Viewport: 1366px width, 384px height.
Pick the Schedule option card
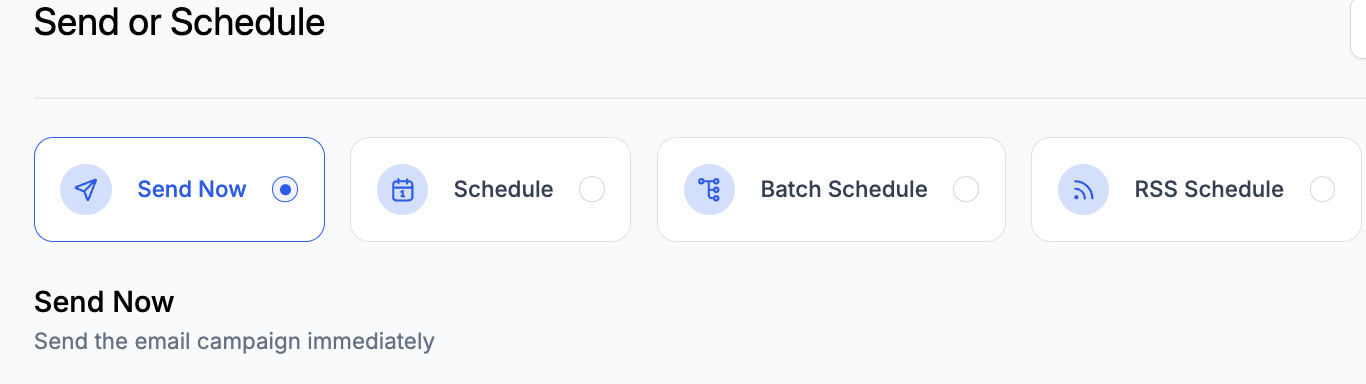point(490,189)
